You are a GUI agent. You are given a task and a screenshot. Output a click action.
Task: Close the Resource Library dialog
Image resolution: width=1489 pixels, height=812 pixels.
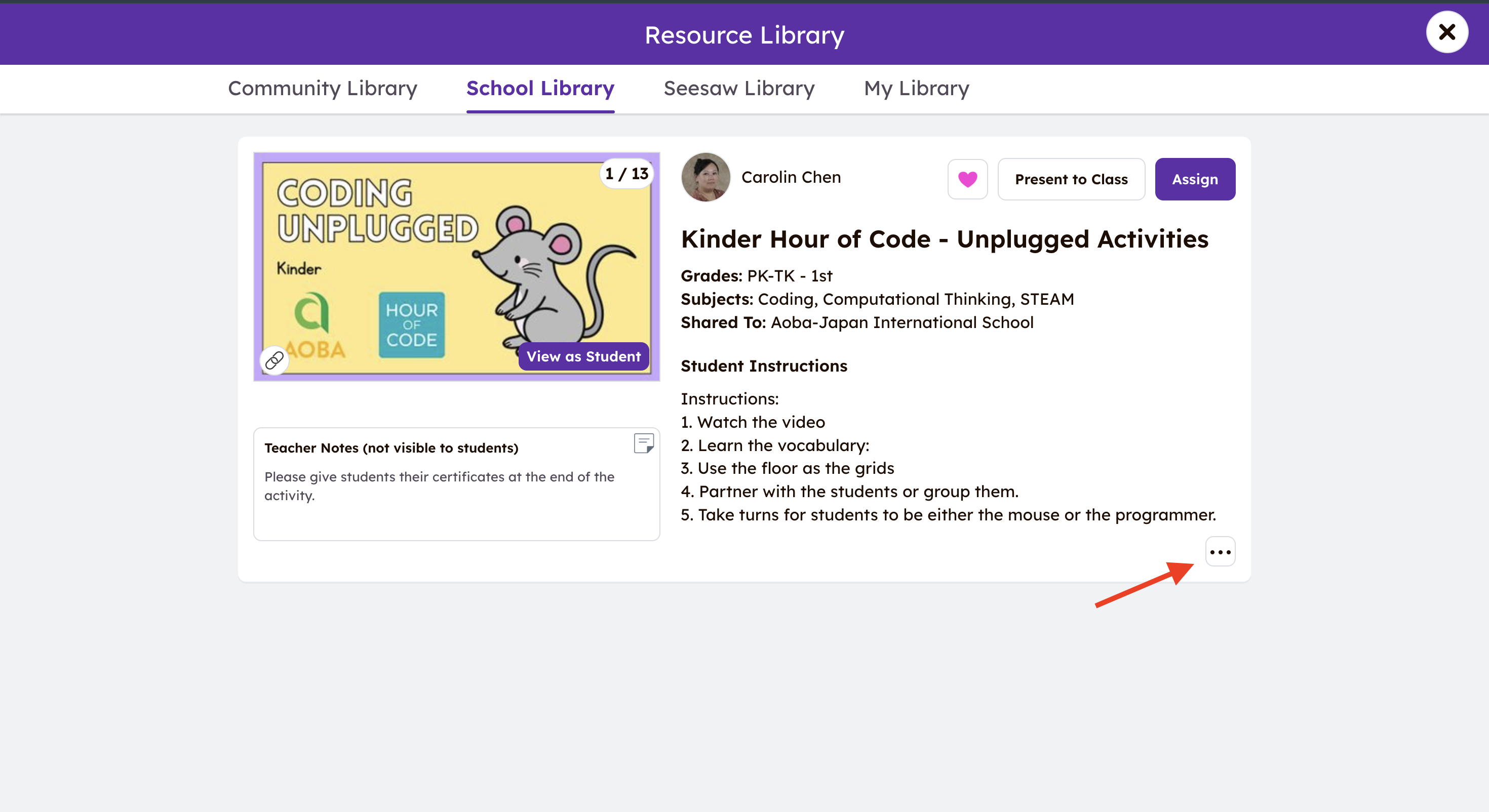(x=1446, y=32)
